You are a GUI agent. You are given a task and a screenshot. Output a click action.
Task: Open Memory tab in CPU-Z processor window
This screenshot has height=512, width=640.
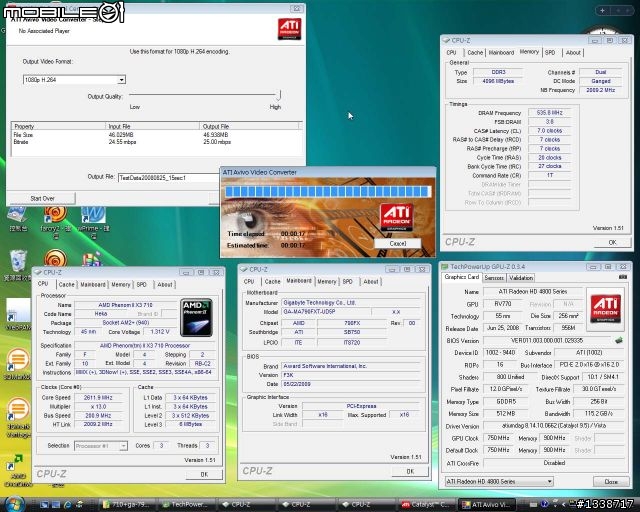(121, 284)
